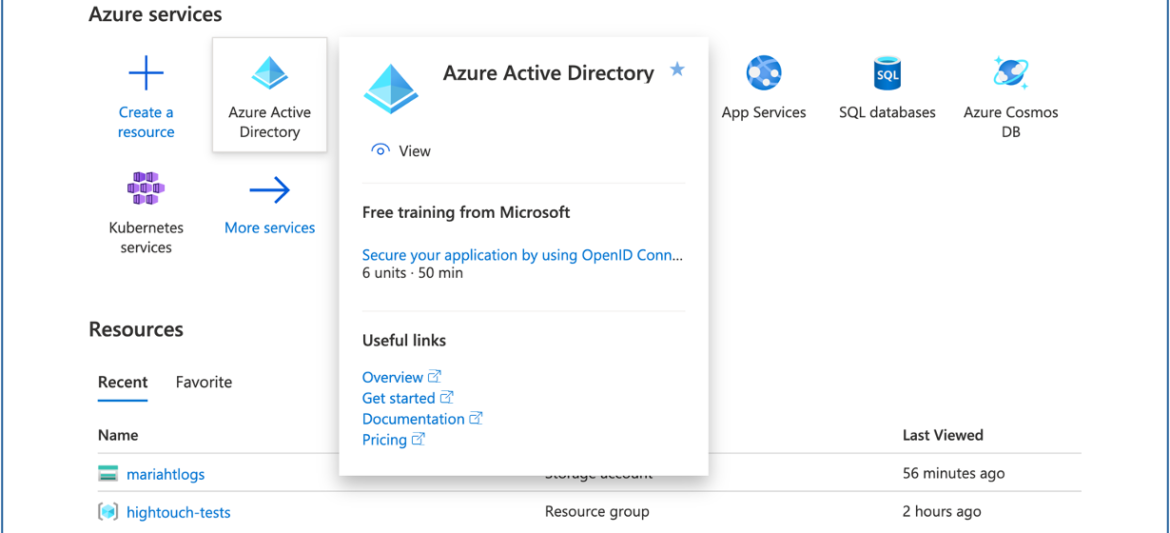Viewport: 1170px width, 533px height.
Task: Click the eye icon next to View
Action: click(x=380, y=151)
